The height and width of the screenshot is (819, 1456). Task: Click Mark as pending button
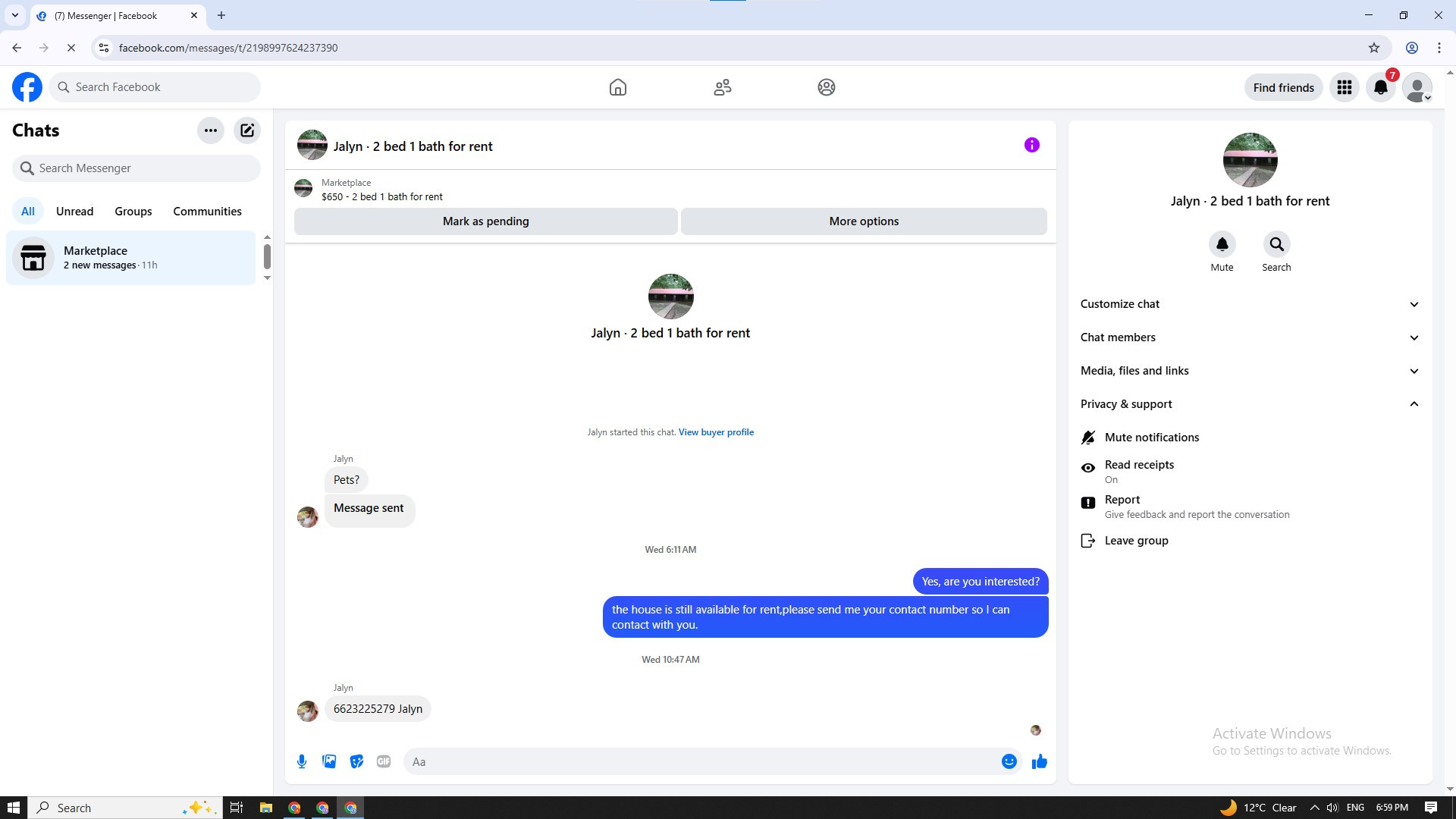click(485, 221)
